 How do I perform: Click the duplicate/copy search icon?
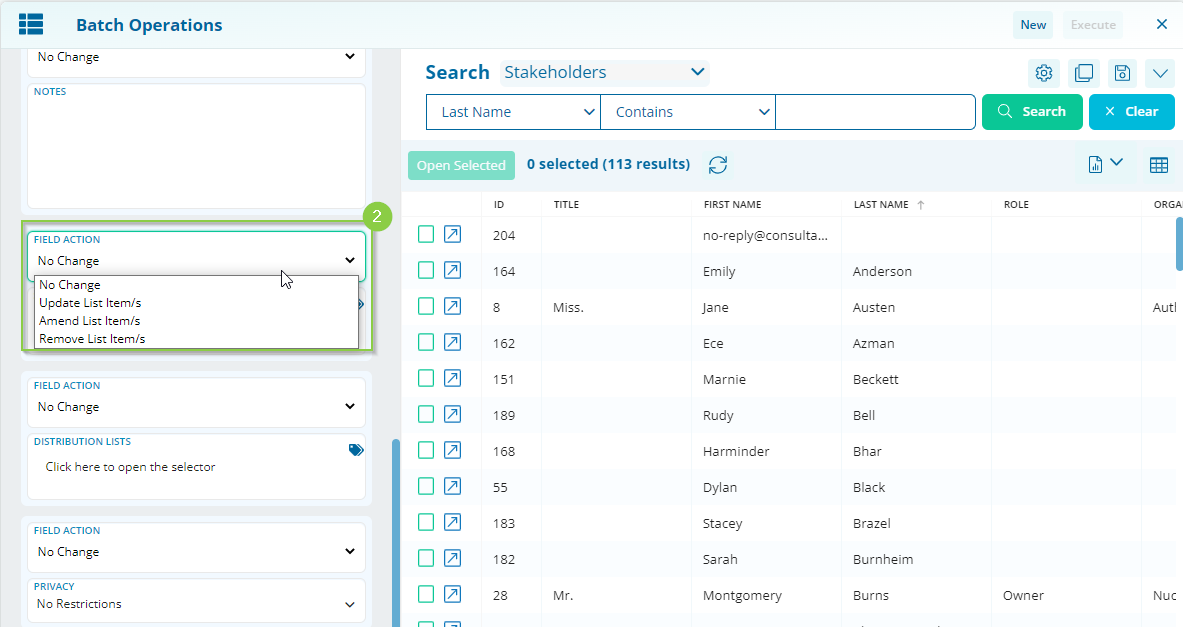point(1083,72)
